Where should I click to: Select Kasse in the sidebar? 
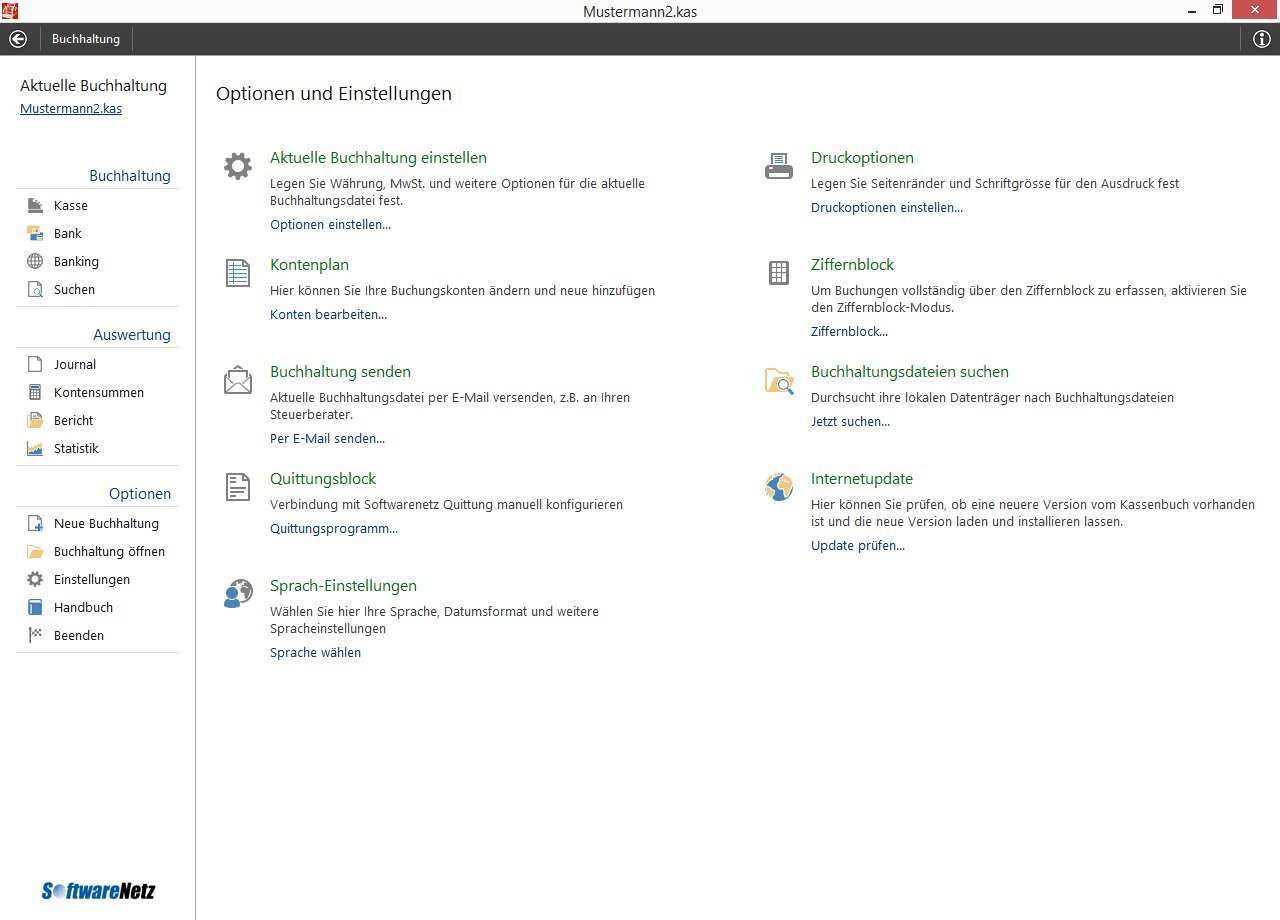(x=71, y=205)
